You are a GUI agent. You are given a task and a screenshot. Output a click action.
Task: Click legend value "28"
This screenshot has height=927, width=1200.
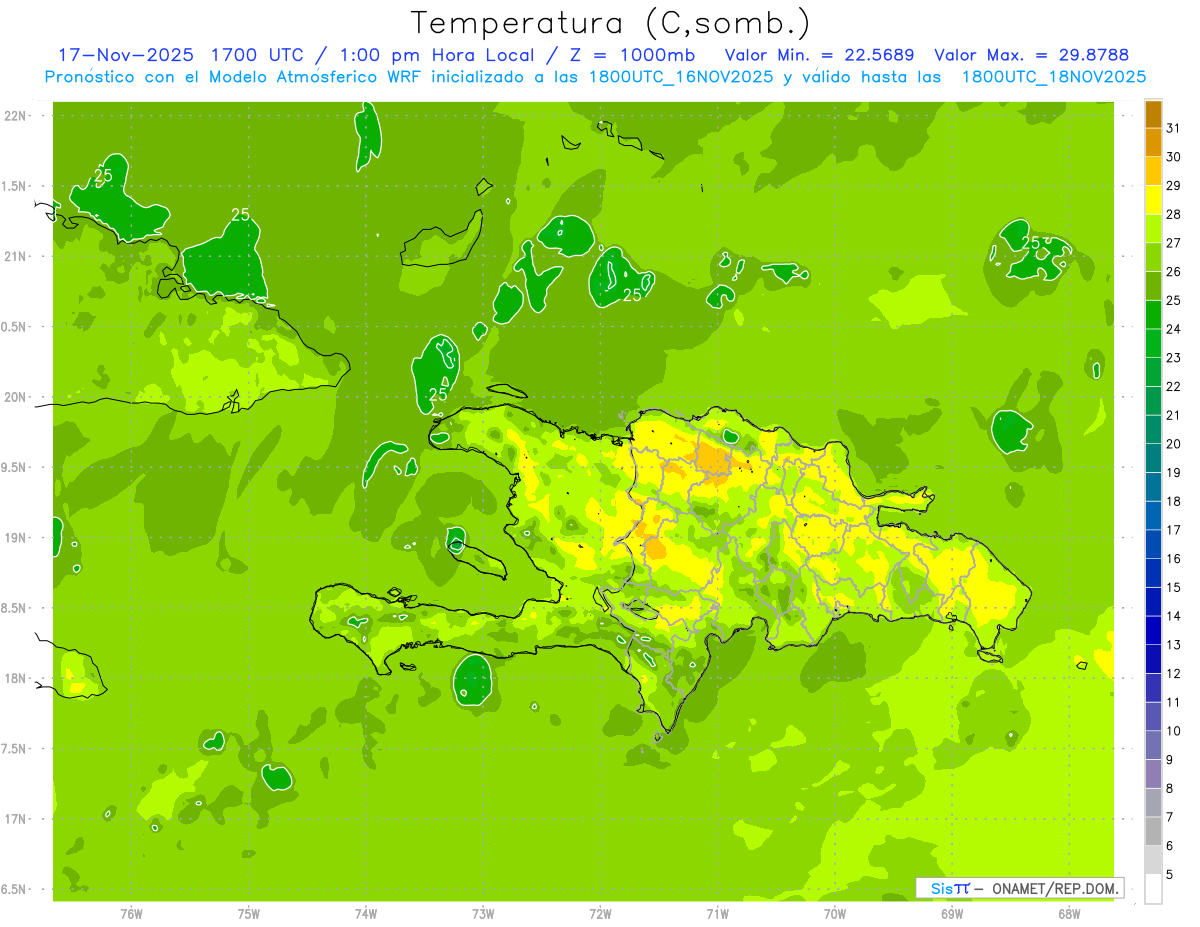1174,213
